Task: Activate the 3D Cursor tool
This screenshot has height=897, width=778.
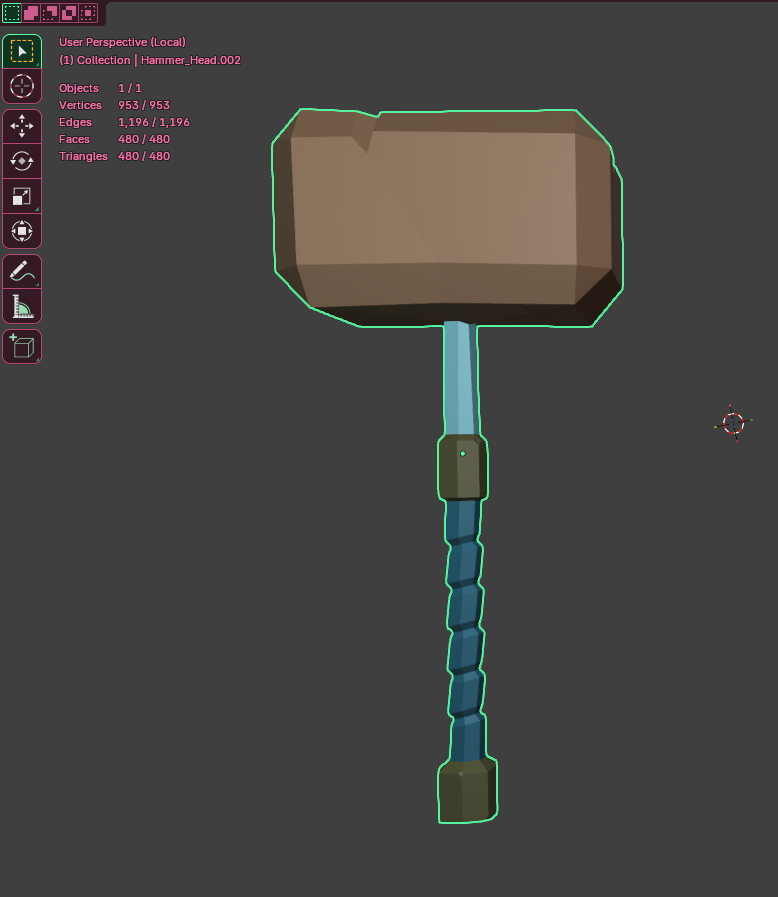Action: pos(22,86)
